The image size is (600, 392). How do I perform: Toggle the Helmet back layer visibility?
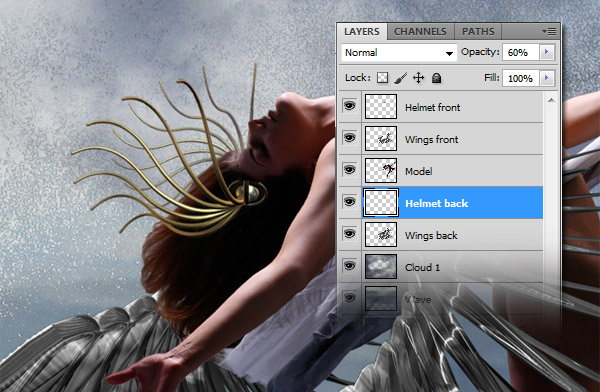tap(349, 202)
